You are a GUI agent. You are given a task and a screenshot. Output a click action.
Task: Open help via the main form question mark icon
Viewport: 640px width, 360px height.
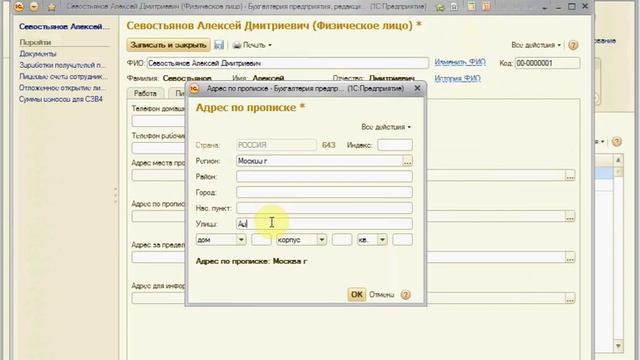tap(573, 45)
